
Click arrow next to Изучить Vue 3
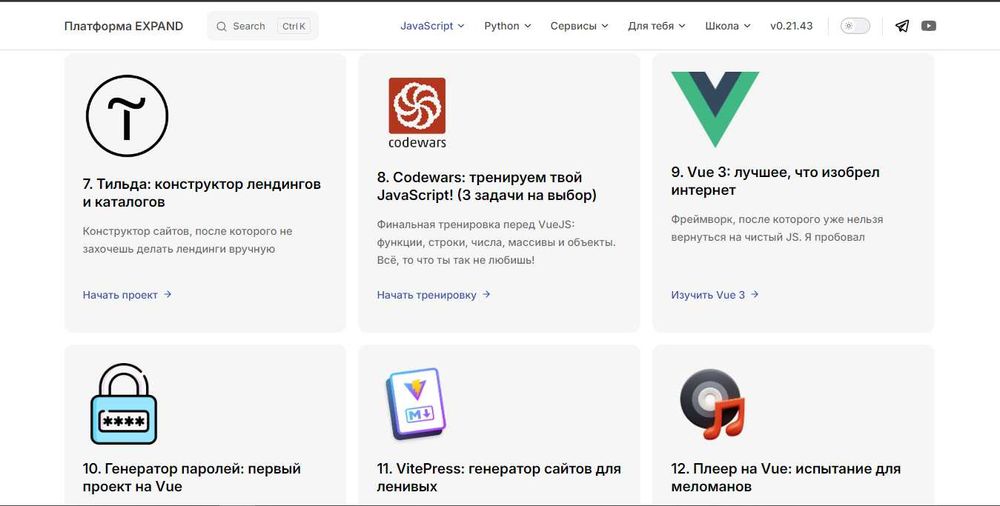pyautogui.click(x=754, y=294)
